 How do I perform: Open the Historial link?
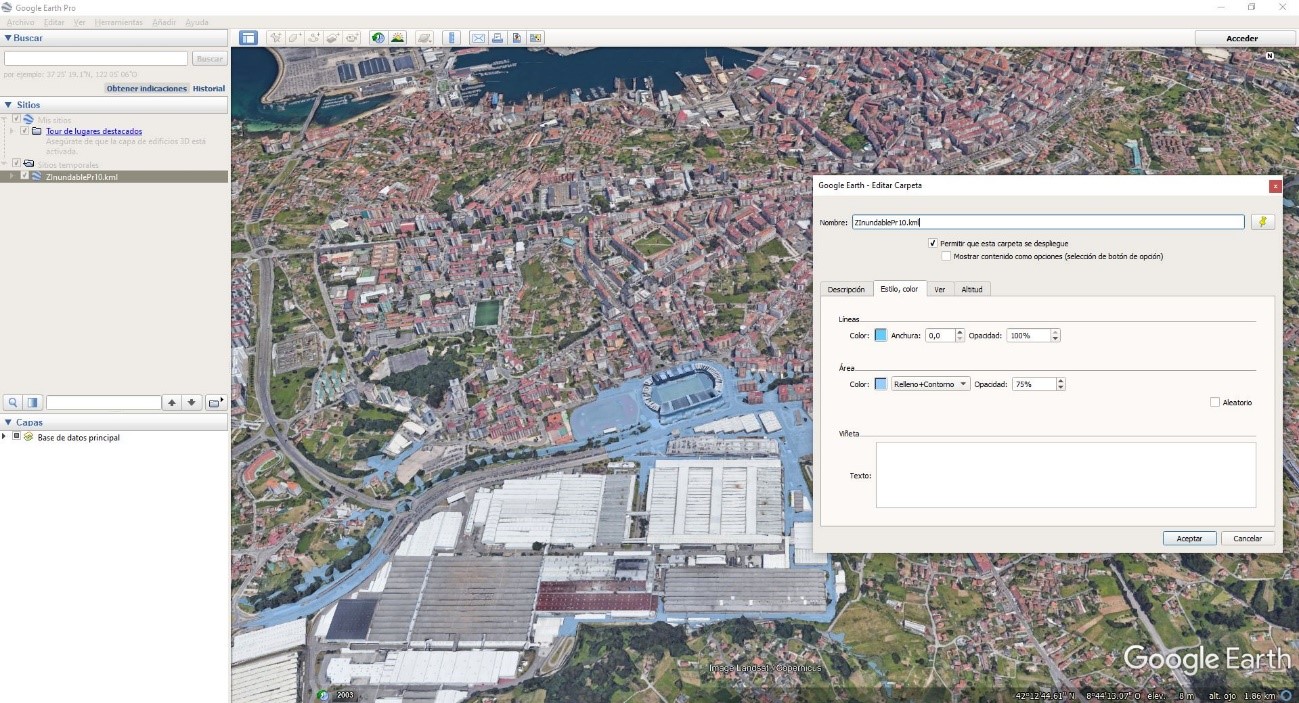(209, 88)
